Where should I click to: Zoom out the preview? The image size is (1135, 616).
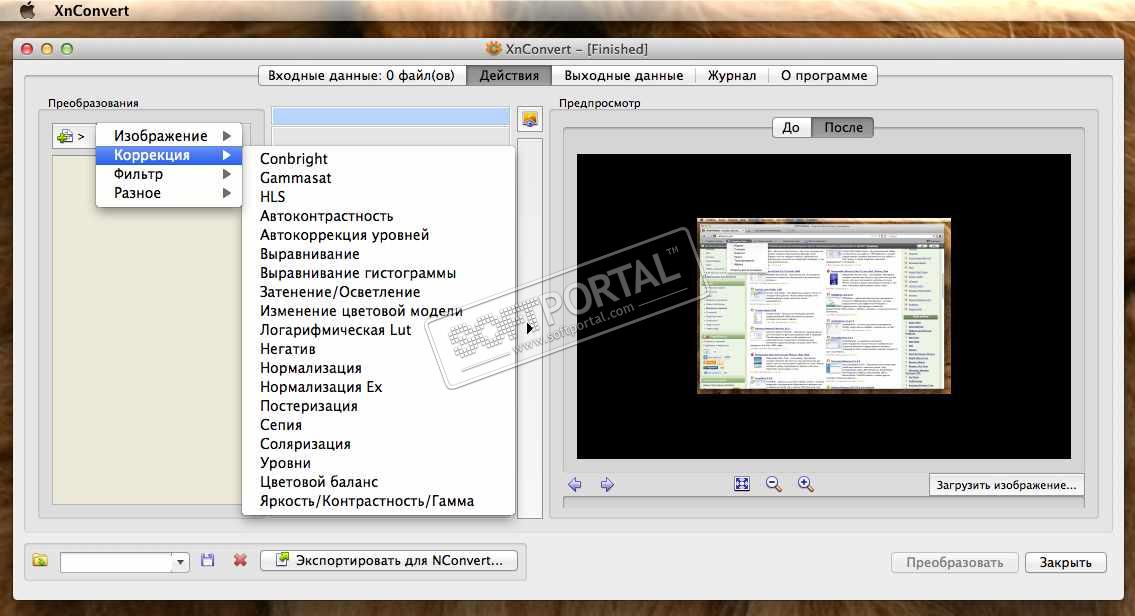(774, 484)
